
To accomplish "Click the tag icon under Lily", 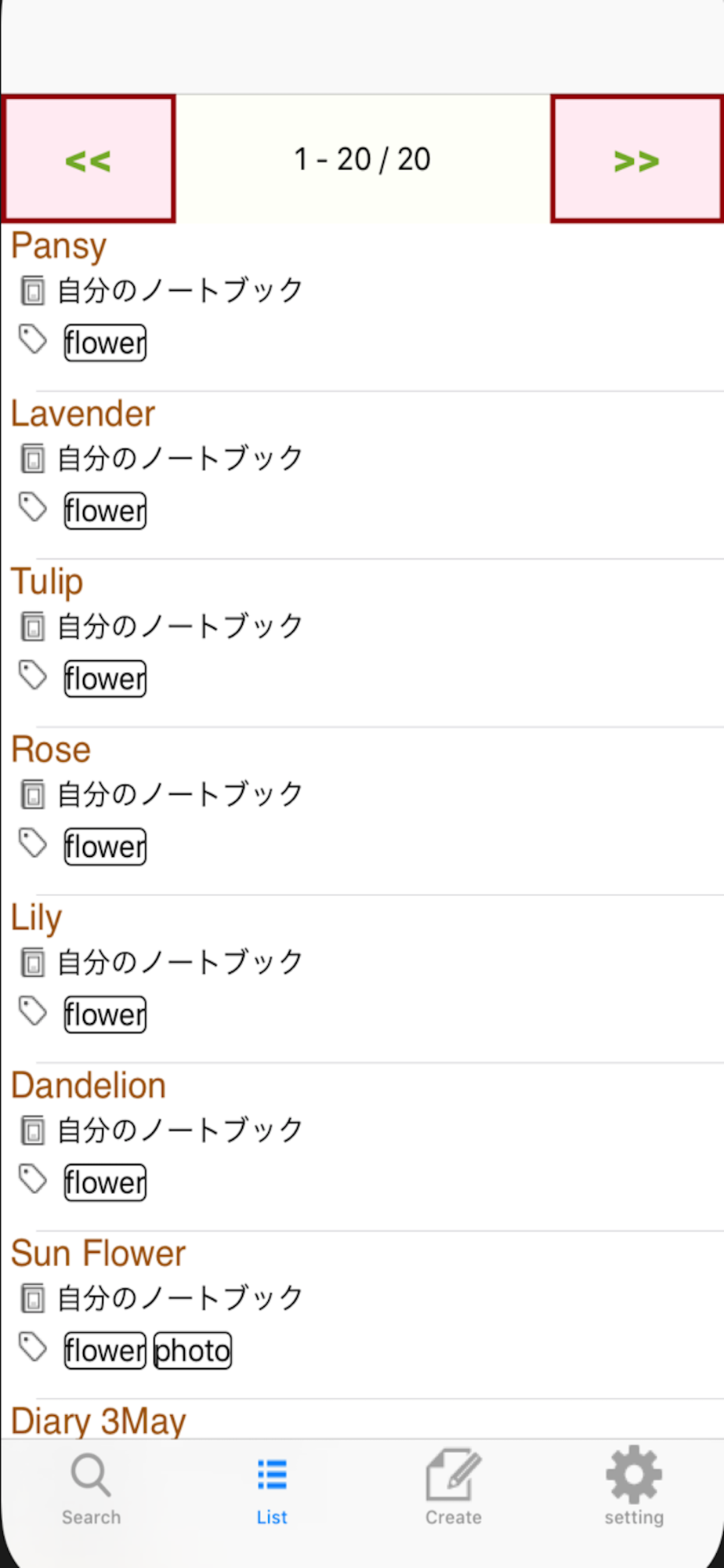I will click(x=33, y=1011).
